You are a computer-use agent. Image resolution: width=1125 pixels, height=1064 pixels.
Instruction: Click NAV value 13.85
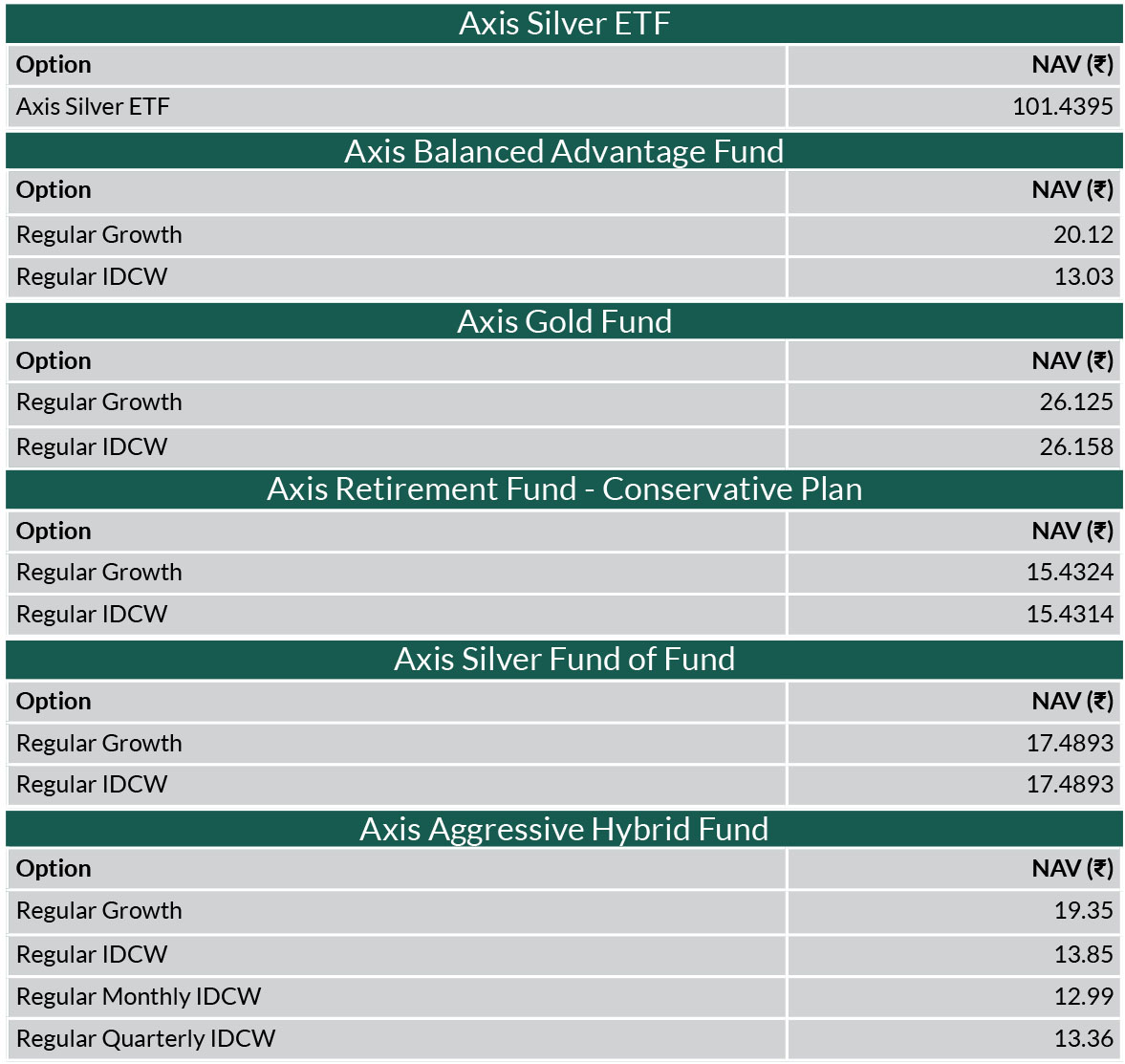(x=1083, y=955)
